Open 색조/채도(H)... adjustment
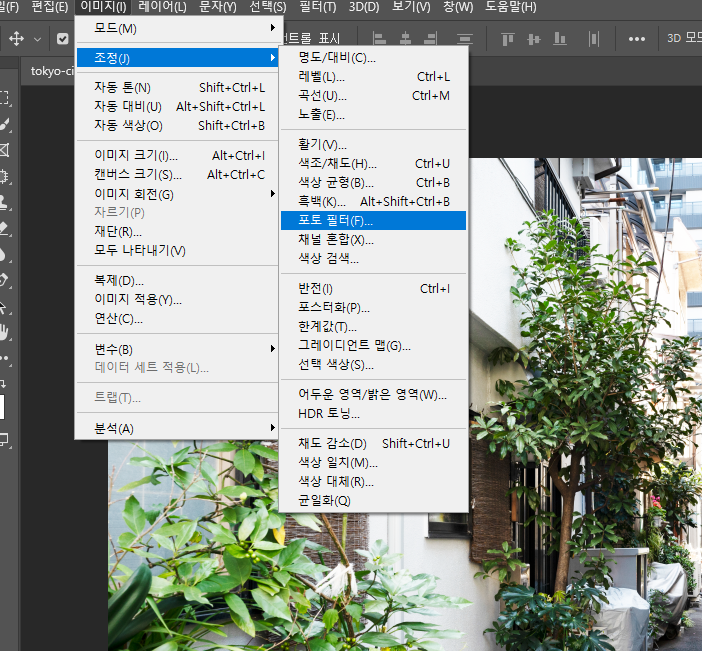 pyautogui.click(x=373, y=163)
